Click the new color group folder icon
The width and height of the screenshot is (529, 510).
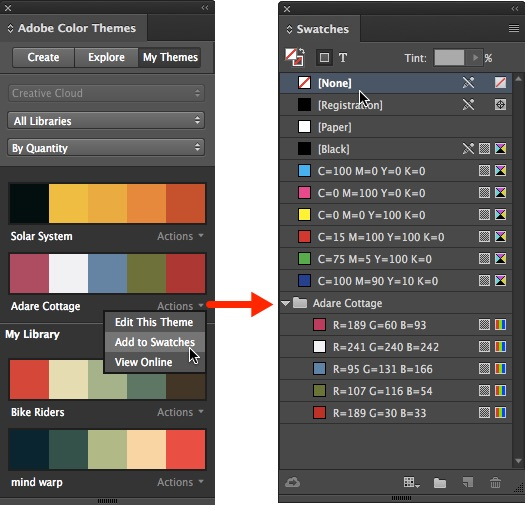point(440,483)
